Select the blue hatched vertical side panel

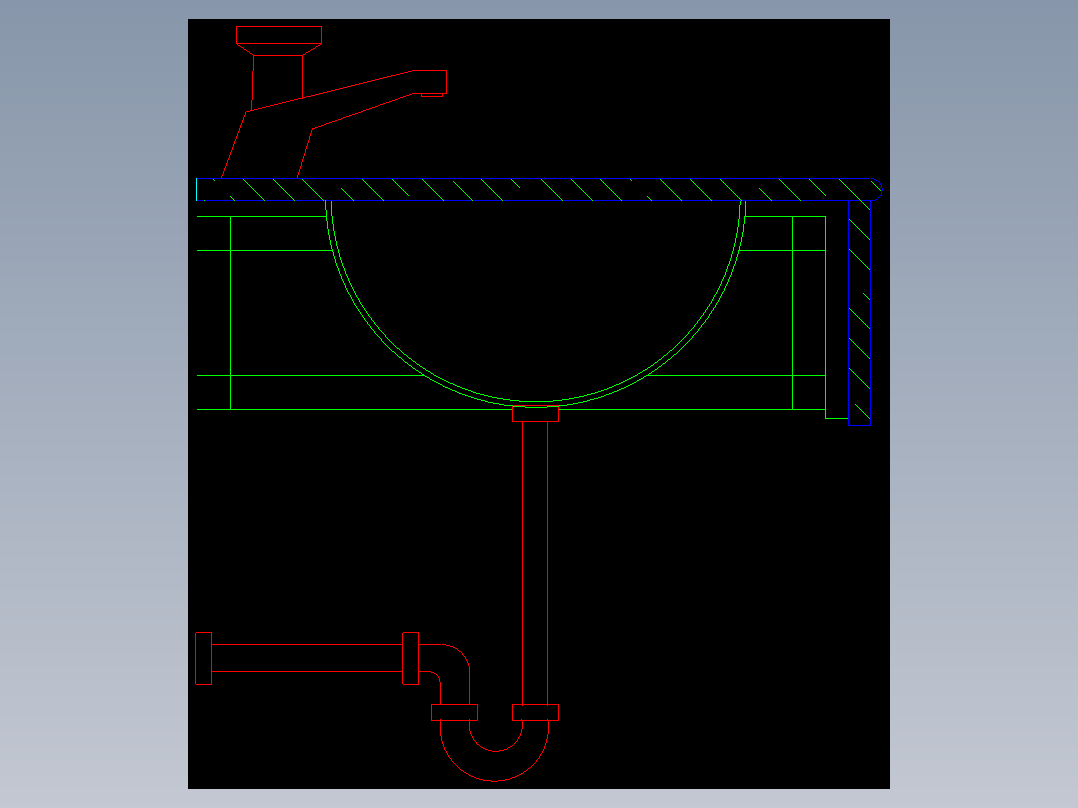pos(859,313)
